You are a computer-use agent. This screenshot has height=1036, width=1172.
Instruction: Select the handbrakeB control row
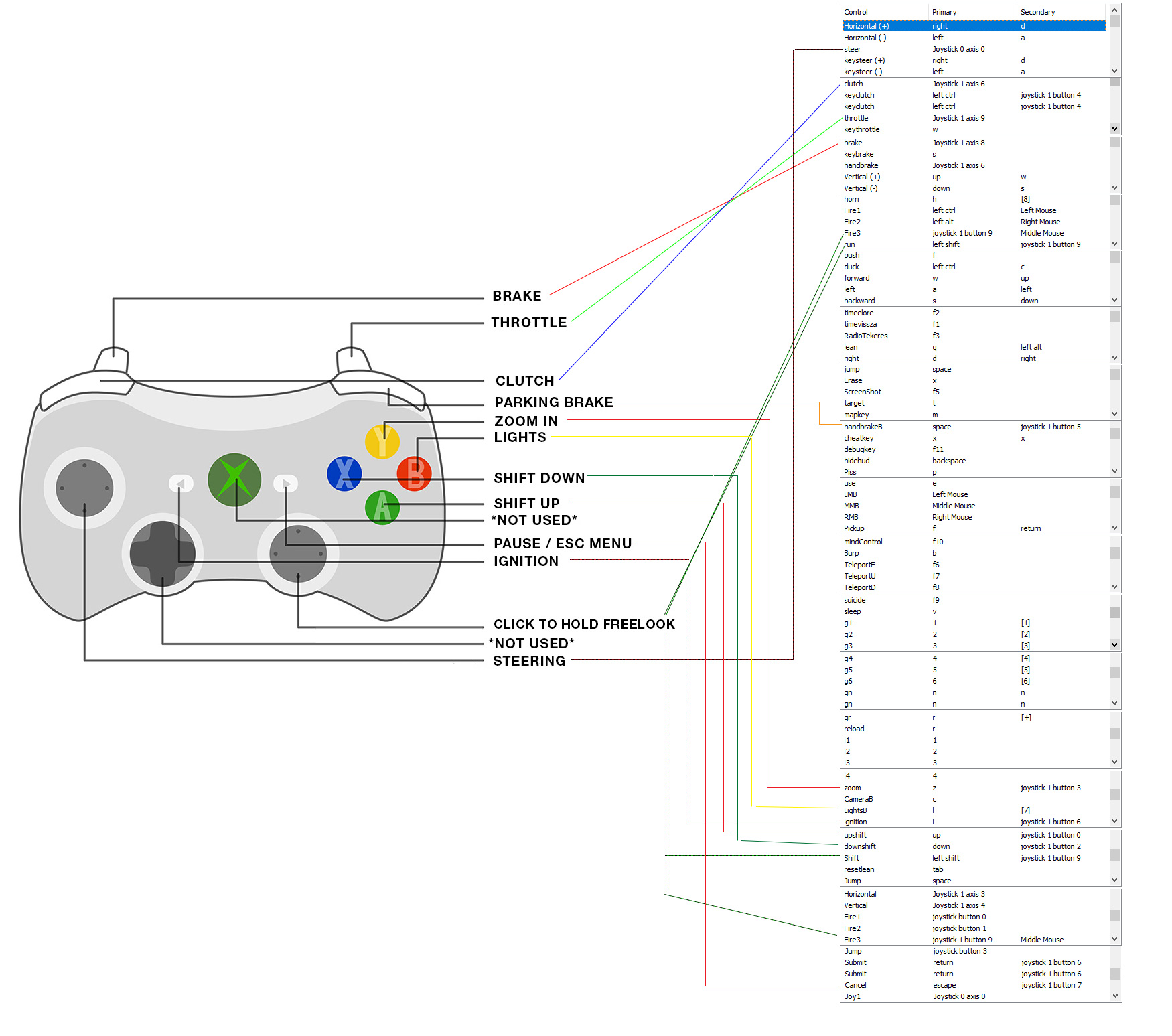tap(974, 427)
